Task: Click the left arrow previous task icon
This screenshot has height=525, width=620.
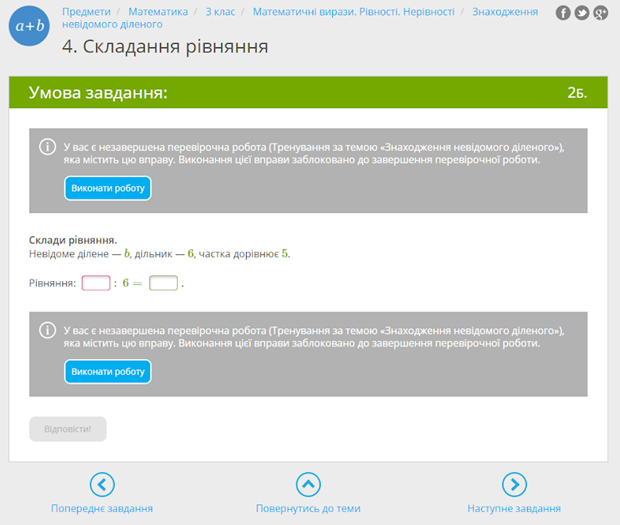Action: tap(102, 485)
